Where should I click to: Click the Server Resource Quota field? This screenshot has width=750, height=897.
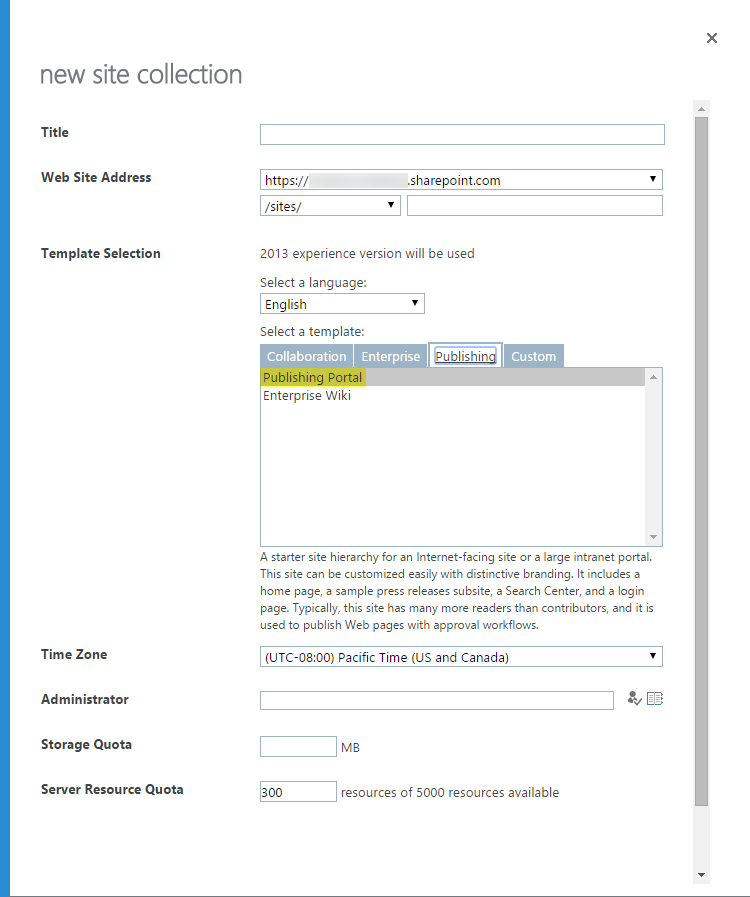coord(298,792)
